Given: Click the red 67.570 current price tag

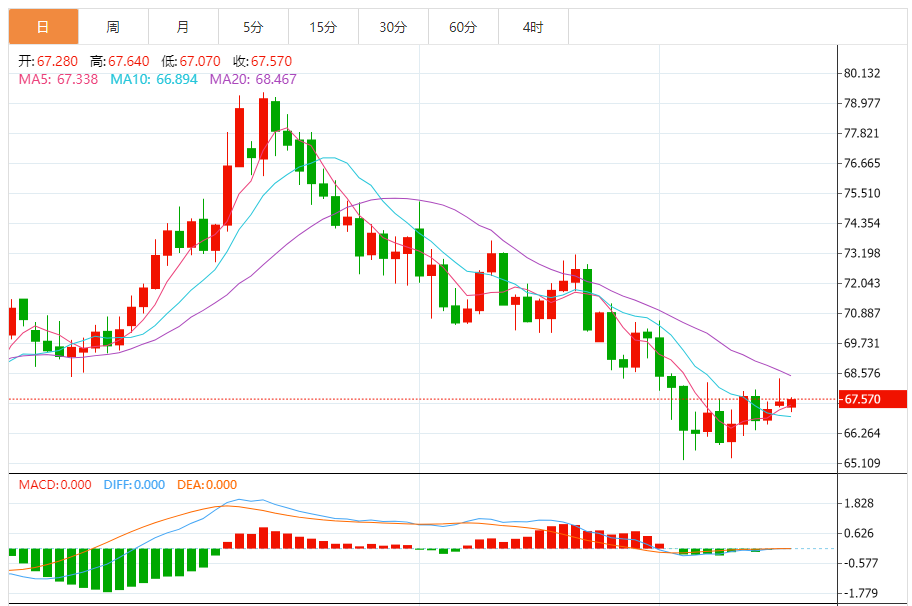Looking at the screenshot, I should tap(873, 399).
